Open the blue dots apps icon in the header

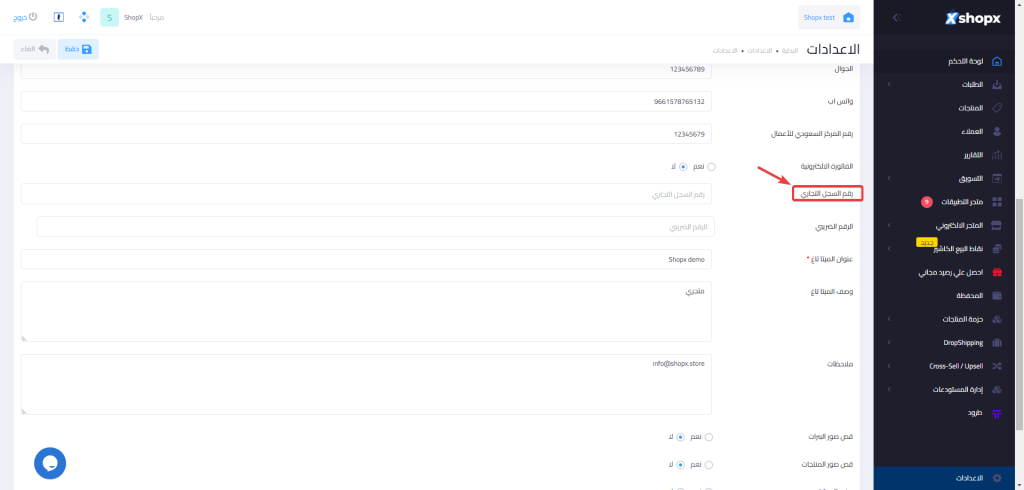coord(83,17)
